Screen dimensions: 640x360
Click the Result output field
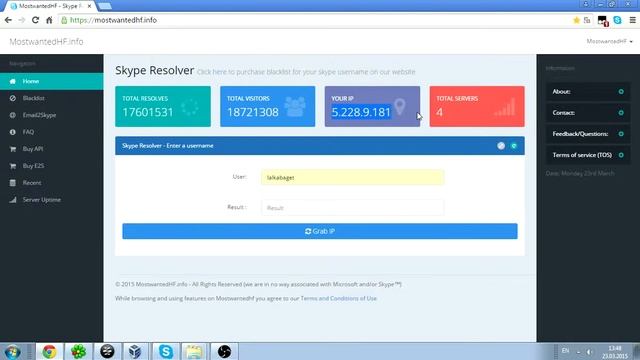click(353, 208)
